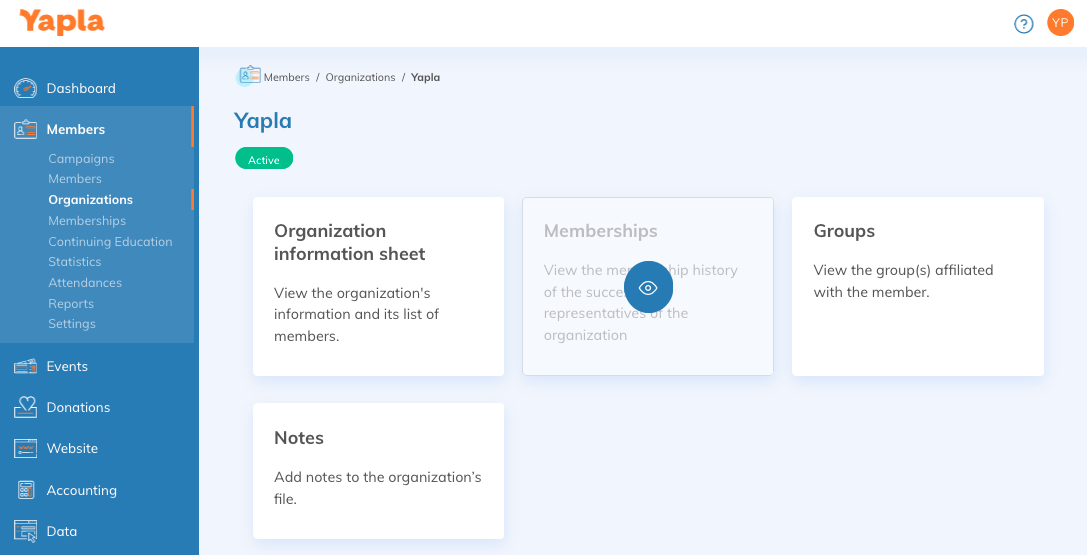The height and width of the screenshot is (555, 1087).
Task: Select the Members submenu item
Action: [75, 179]
